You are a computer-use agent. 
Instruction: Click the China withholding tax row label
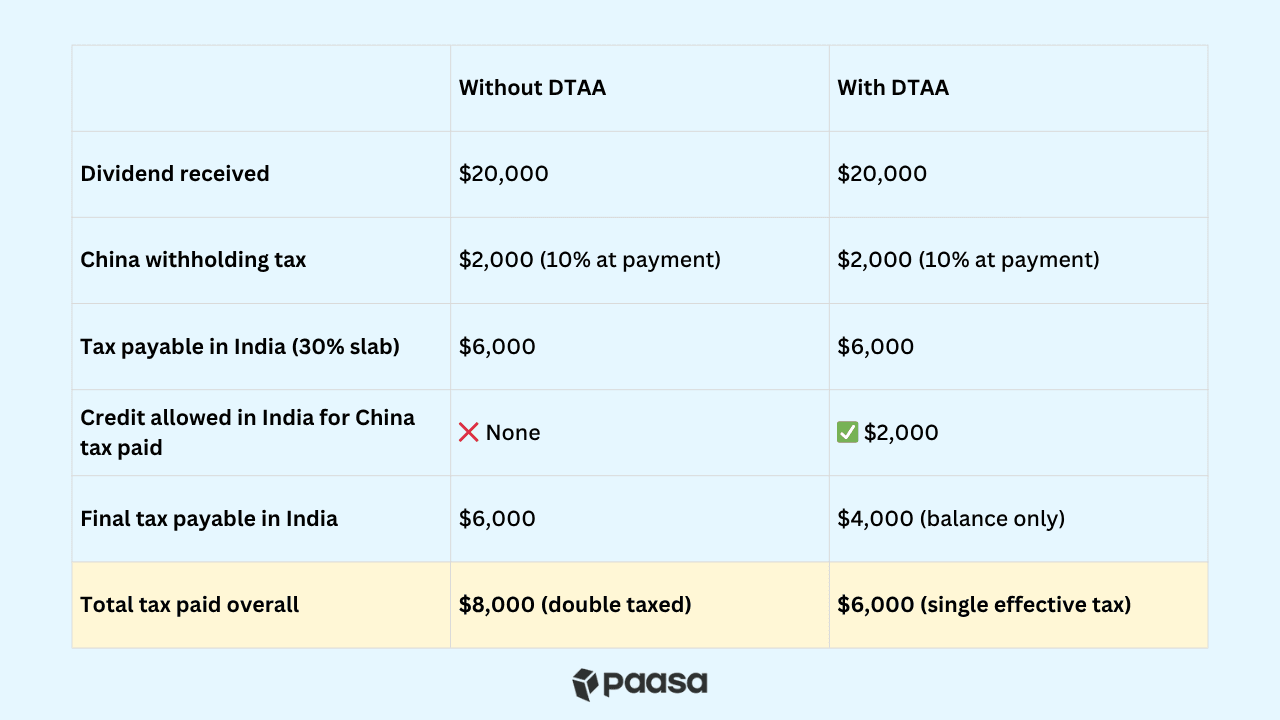click(193, 260)
